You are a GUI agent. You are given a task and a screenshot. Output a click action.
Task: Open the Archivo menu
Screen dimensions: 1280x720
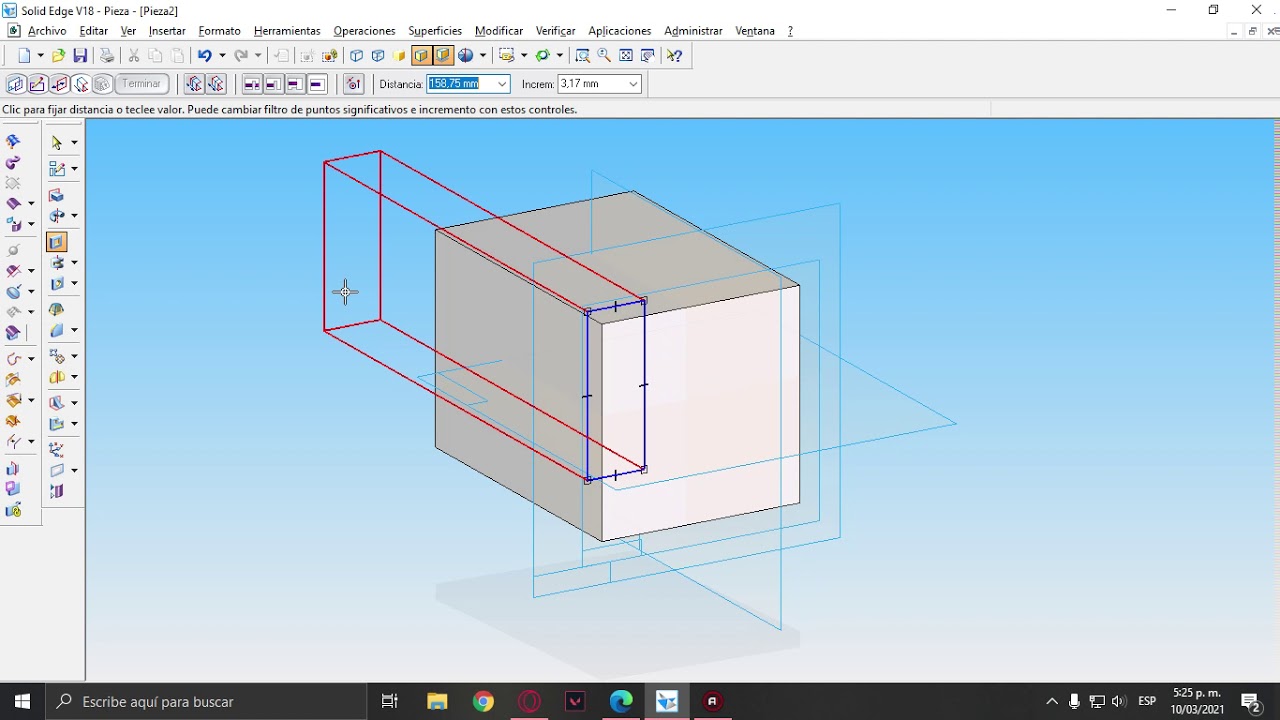pos(47,31)
